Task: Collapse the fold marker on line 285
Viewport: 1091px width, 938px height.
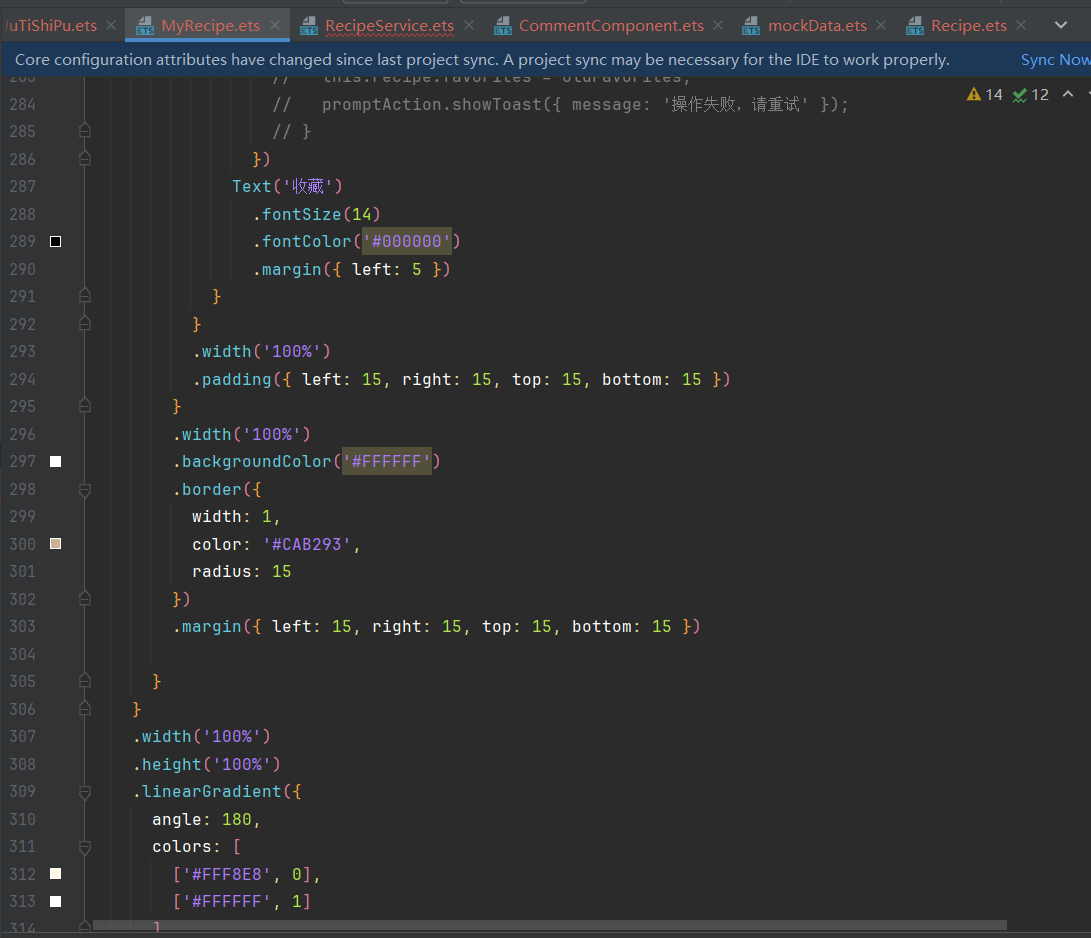Action: point(85,131)
